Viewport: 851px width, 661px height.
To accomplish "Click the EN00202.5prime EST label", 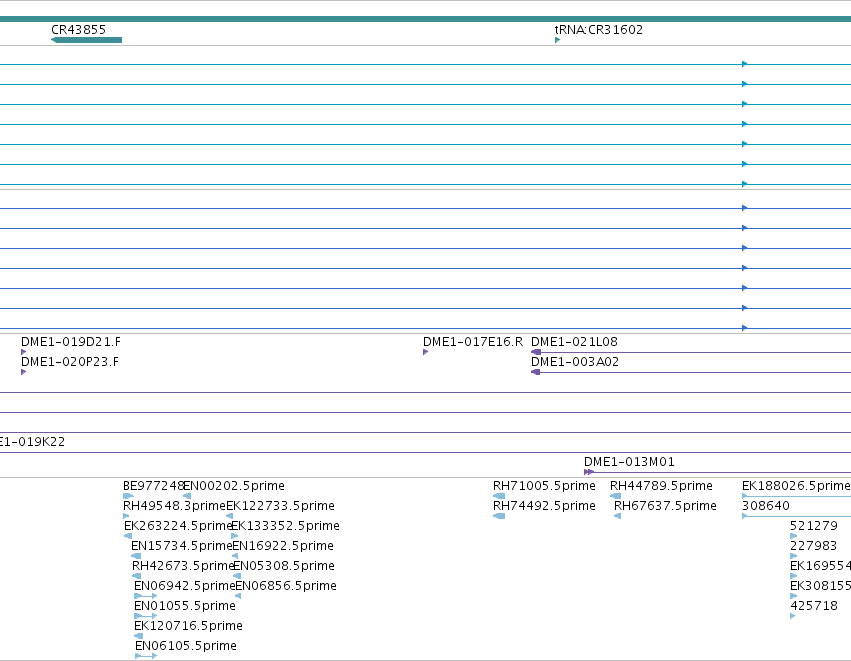I will click(x=234, y=485).
